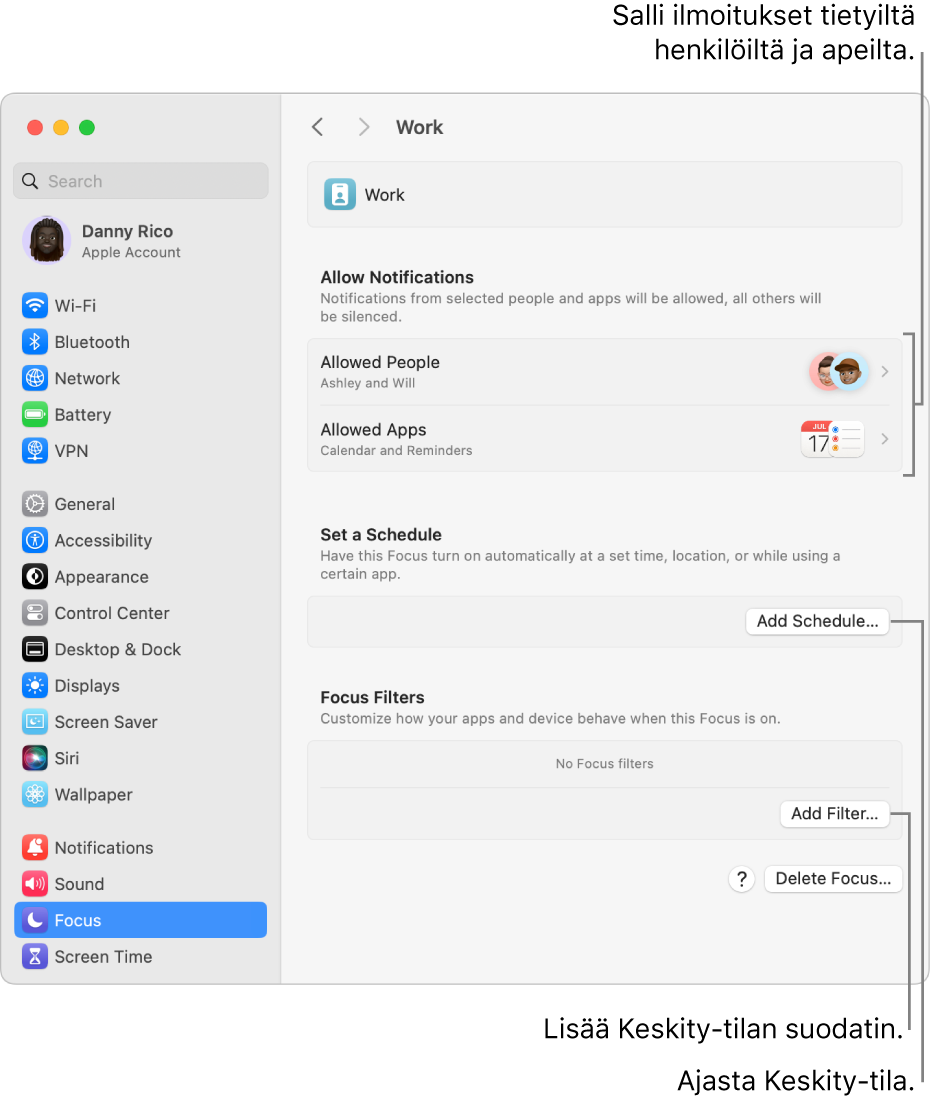
Task: Open Battery settings icon
Action: pyautogui.click(x=34, y=414)
